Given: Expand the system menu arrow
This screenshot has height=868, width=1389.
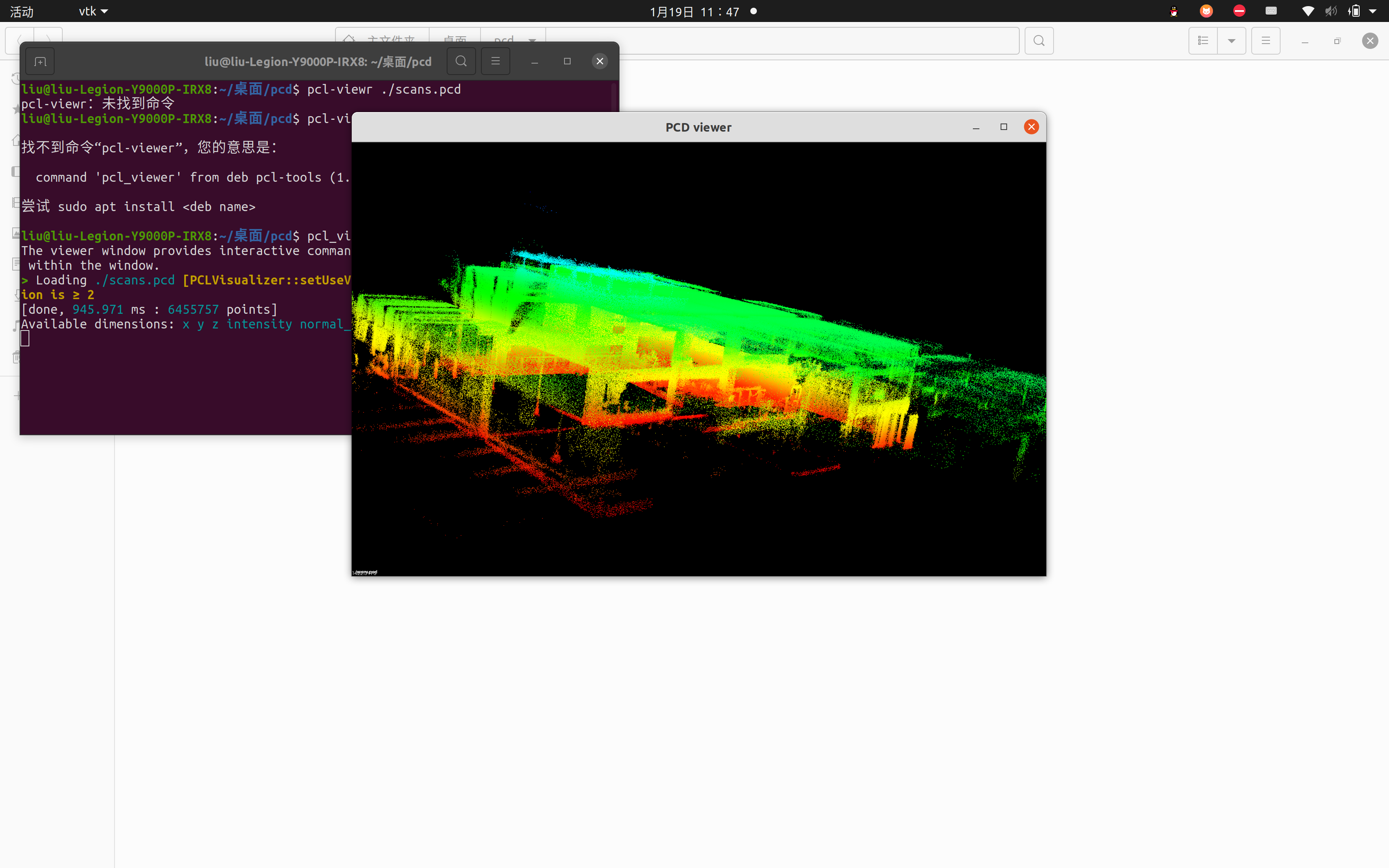Looking at the screenshot, I should pos(1373,11).
